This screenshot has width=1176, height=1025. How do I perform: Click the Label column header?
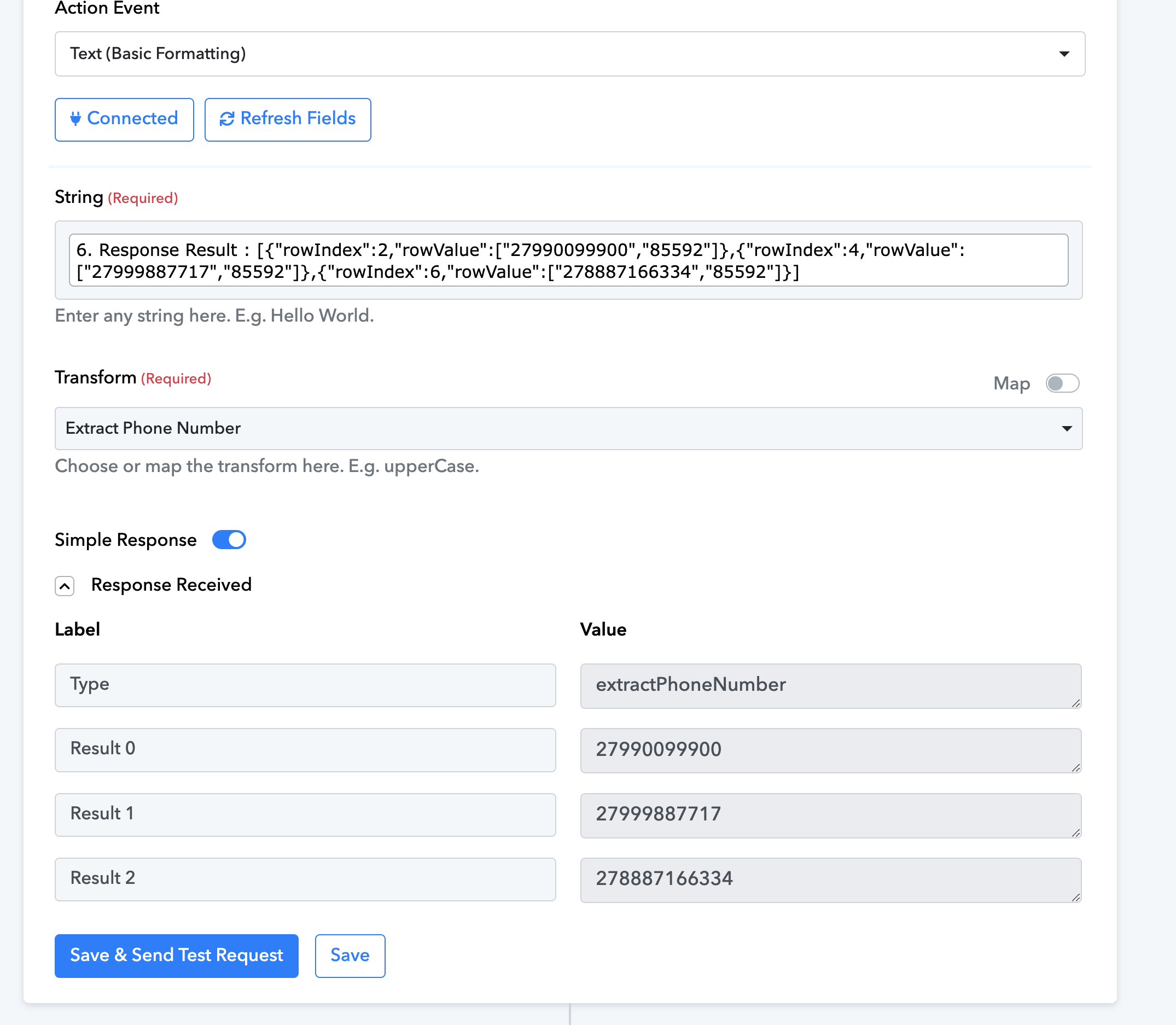click(77, 630)
